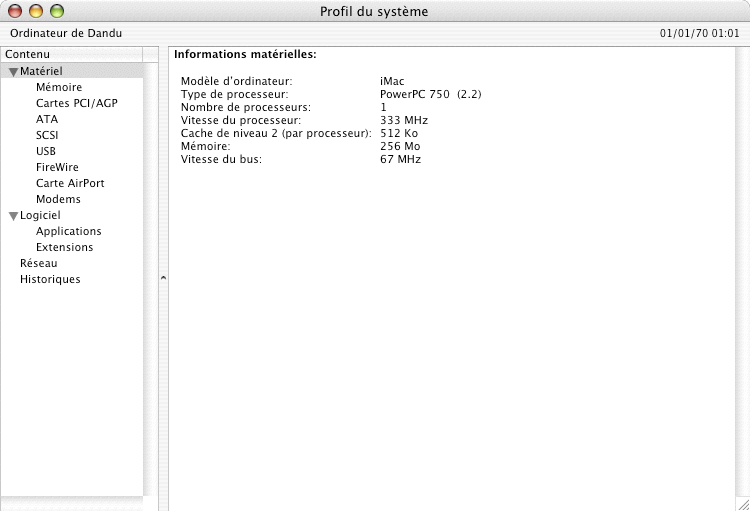This screenshot has height=511, width=750.
Task: Click the split pane divider handle
Action: point(163,278)
